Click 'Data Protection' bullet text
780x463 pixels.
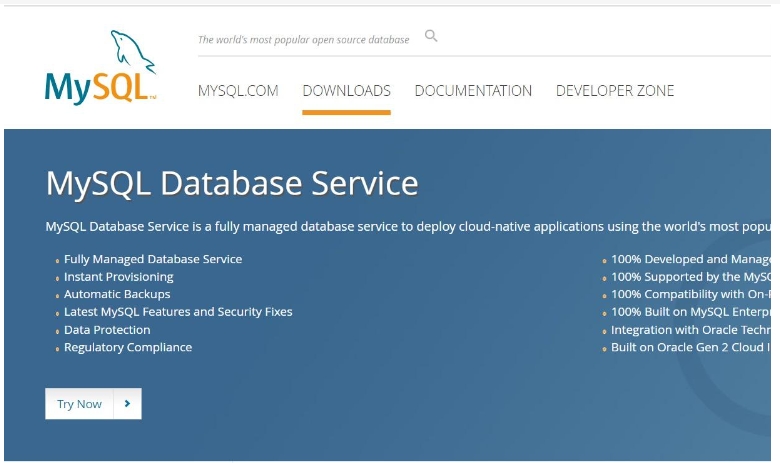click(x=107, y=330)
